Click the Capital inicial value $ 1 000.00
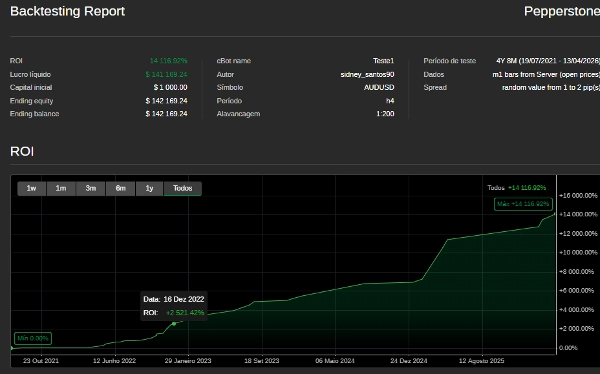This screenshot has height=374, width=600. pos(171,87)
